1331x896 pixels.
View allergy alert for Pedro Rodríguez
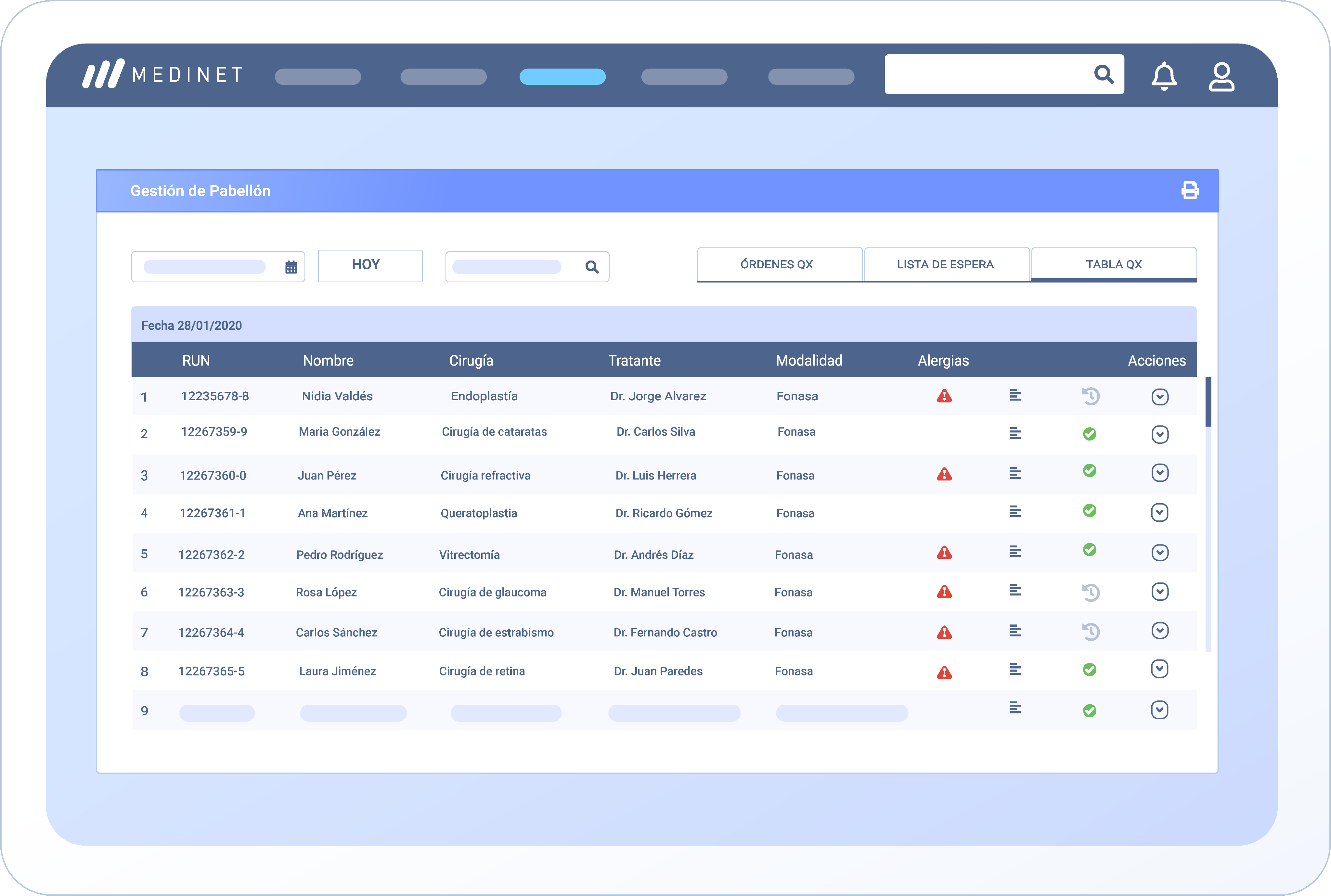coord(944,553)
